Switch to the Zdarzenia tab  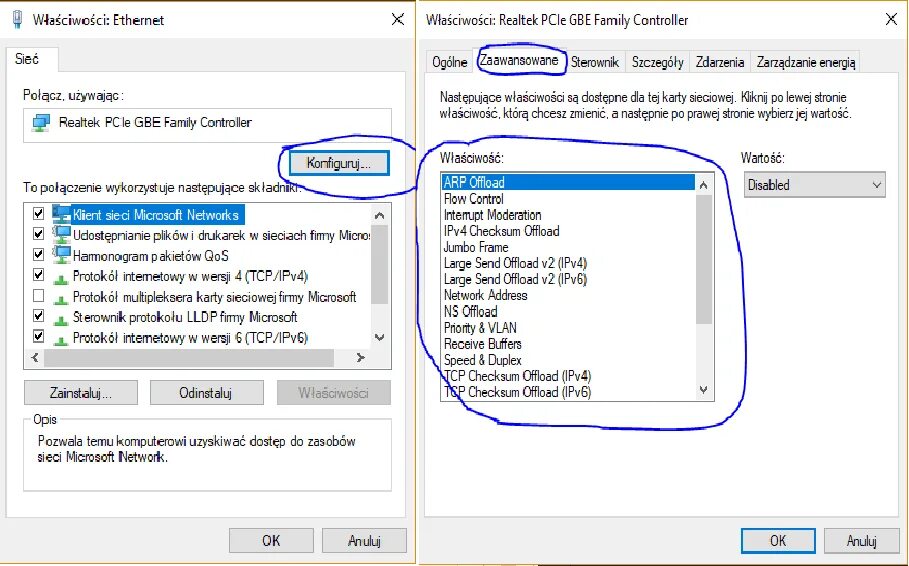click(719, 62)
